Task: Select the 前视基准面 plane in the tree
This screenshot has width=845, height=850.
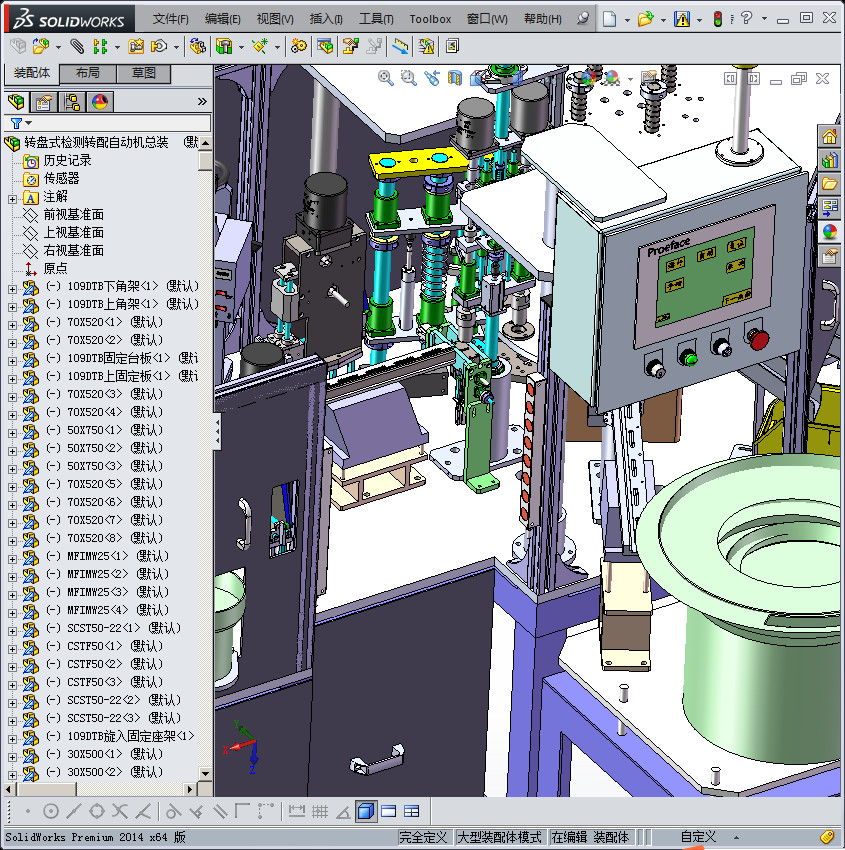Action: [73, 215]
